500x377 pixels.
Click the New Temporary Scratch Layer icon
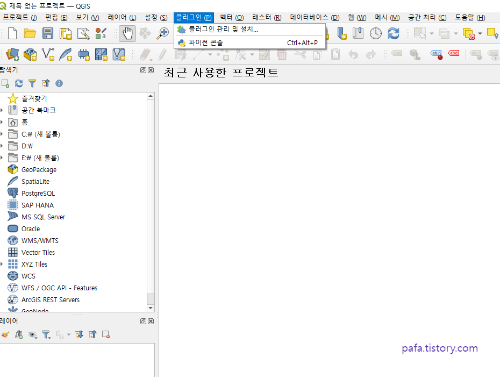pyautogui.click(x=83, y=54)
